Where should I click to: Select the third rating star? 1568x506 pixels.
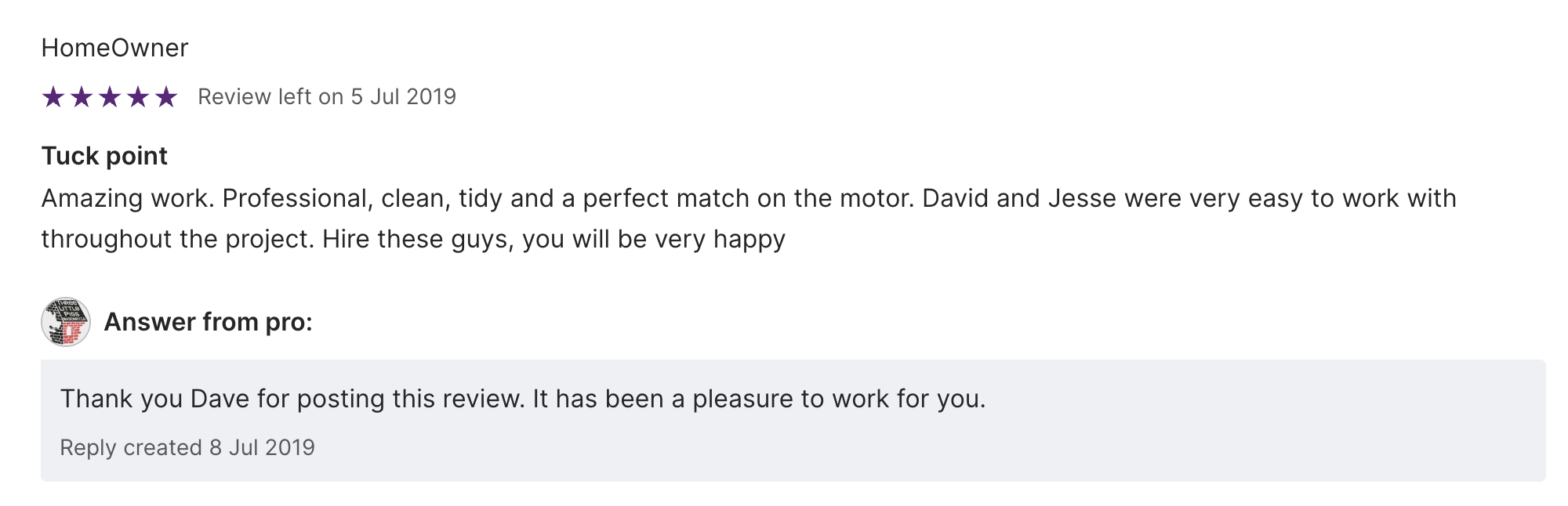point(110,97)
